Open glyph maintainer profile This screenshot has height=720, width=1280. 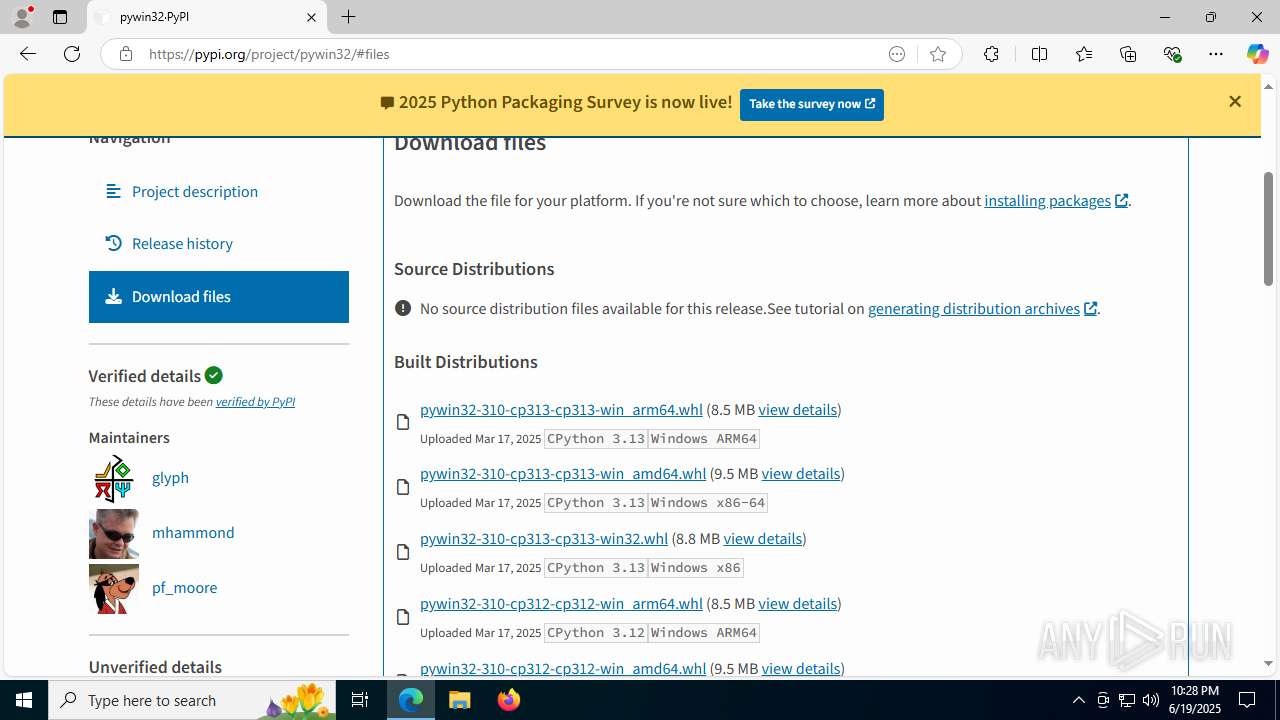[170, 477]
